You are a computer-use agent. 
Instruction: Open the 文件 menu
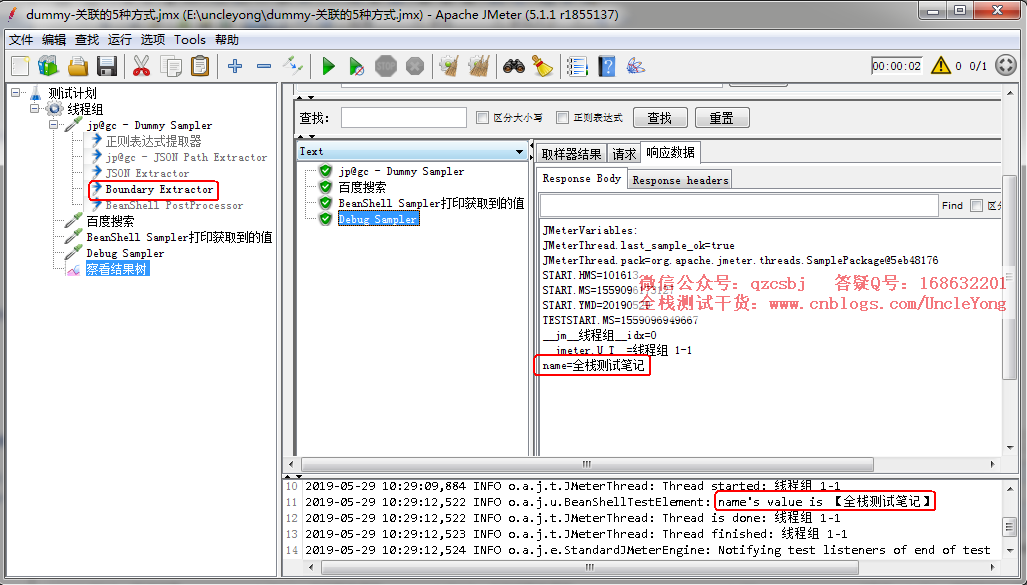tap(21, 40)
